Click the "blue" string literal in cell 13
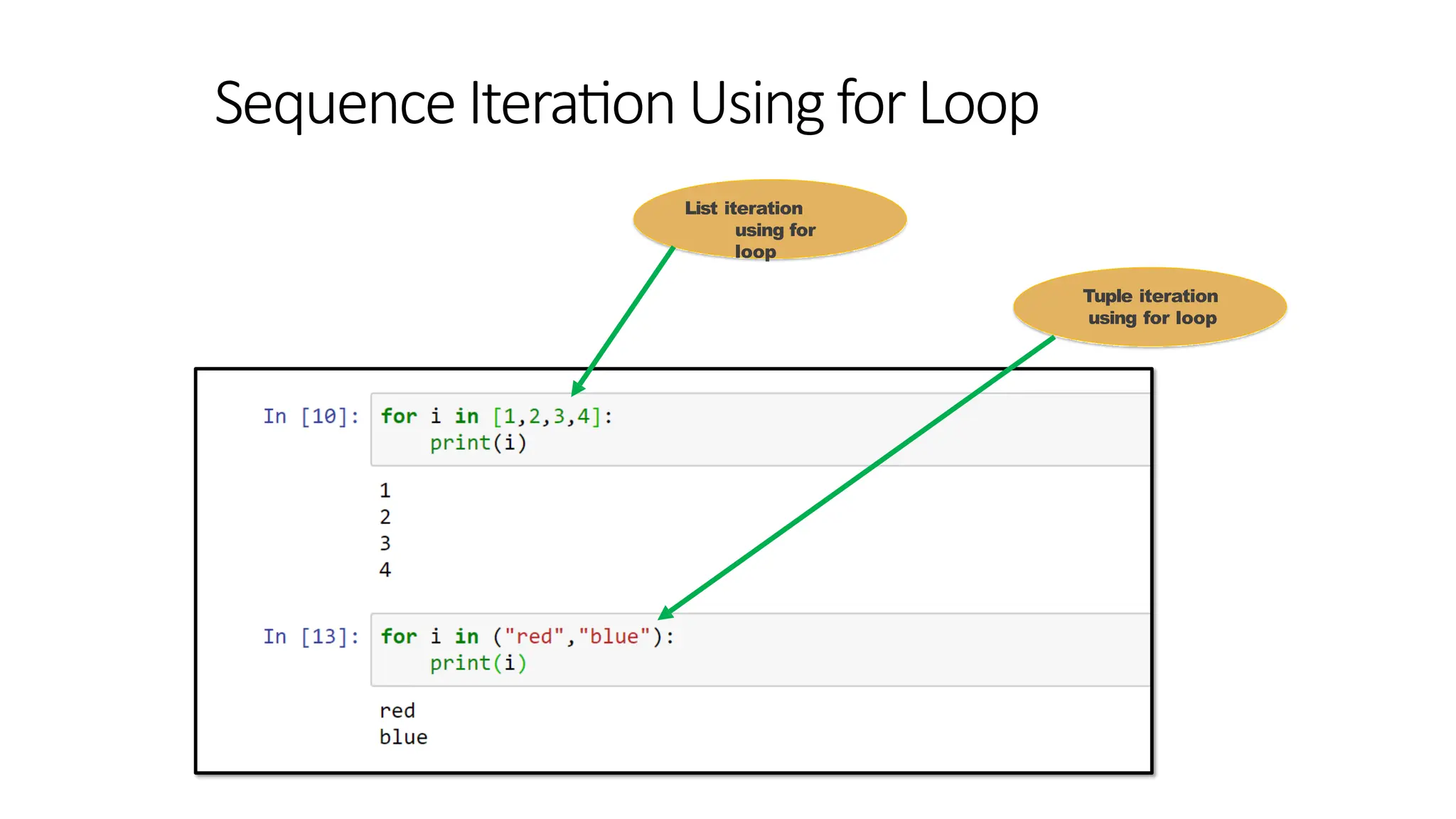1456x819 pixels. pos(614,636)
